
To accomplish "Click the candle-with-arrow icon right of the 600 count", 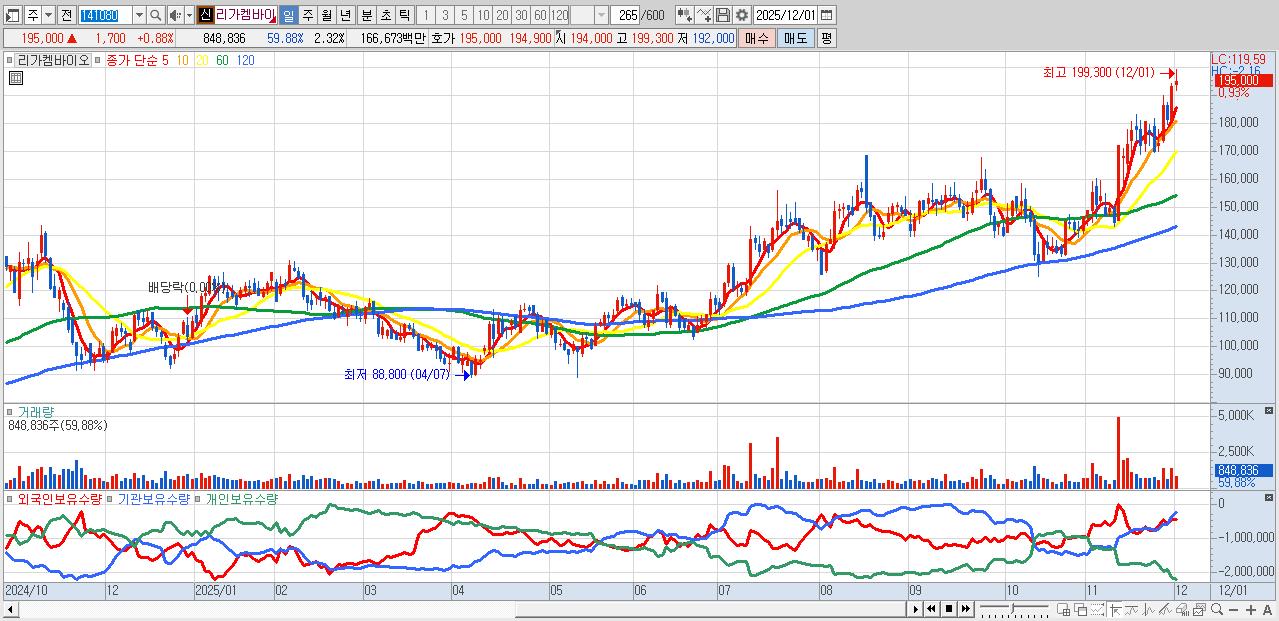I will (685, 15).
